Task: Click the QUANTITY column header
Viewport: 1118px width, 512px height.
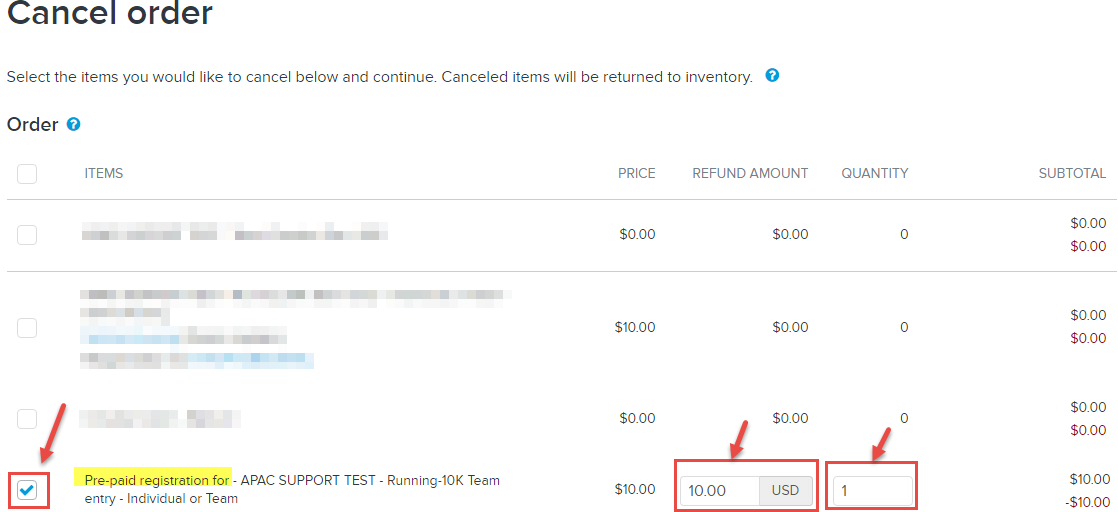Action: click(874, 174)
